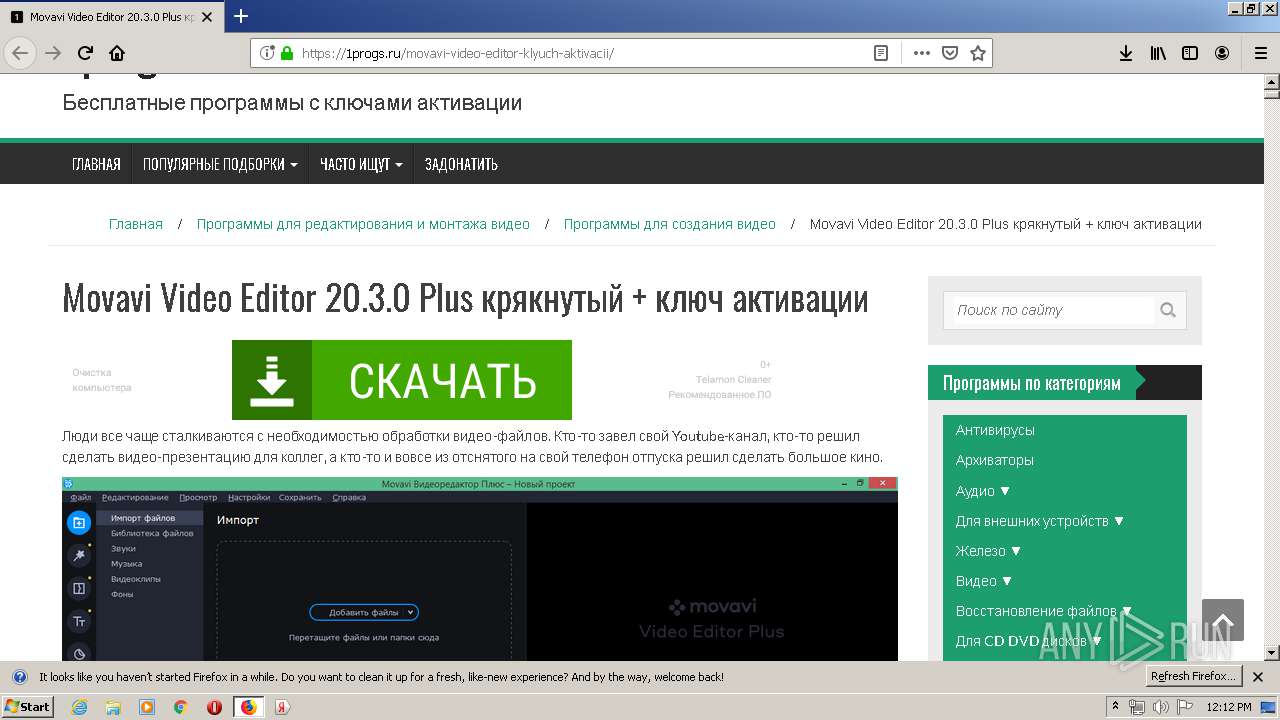Open the Программы для редактирования и монтажа видео breadcrumb
The image size is (1280, 720).
click(x=363, y=224)
